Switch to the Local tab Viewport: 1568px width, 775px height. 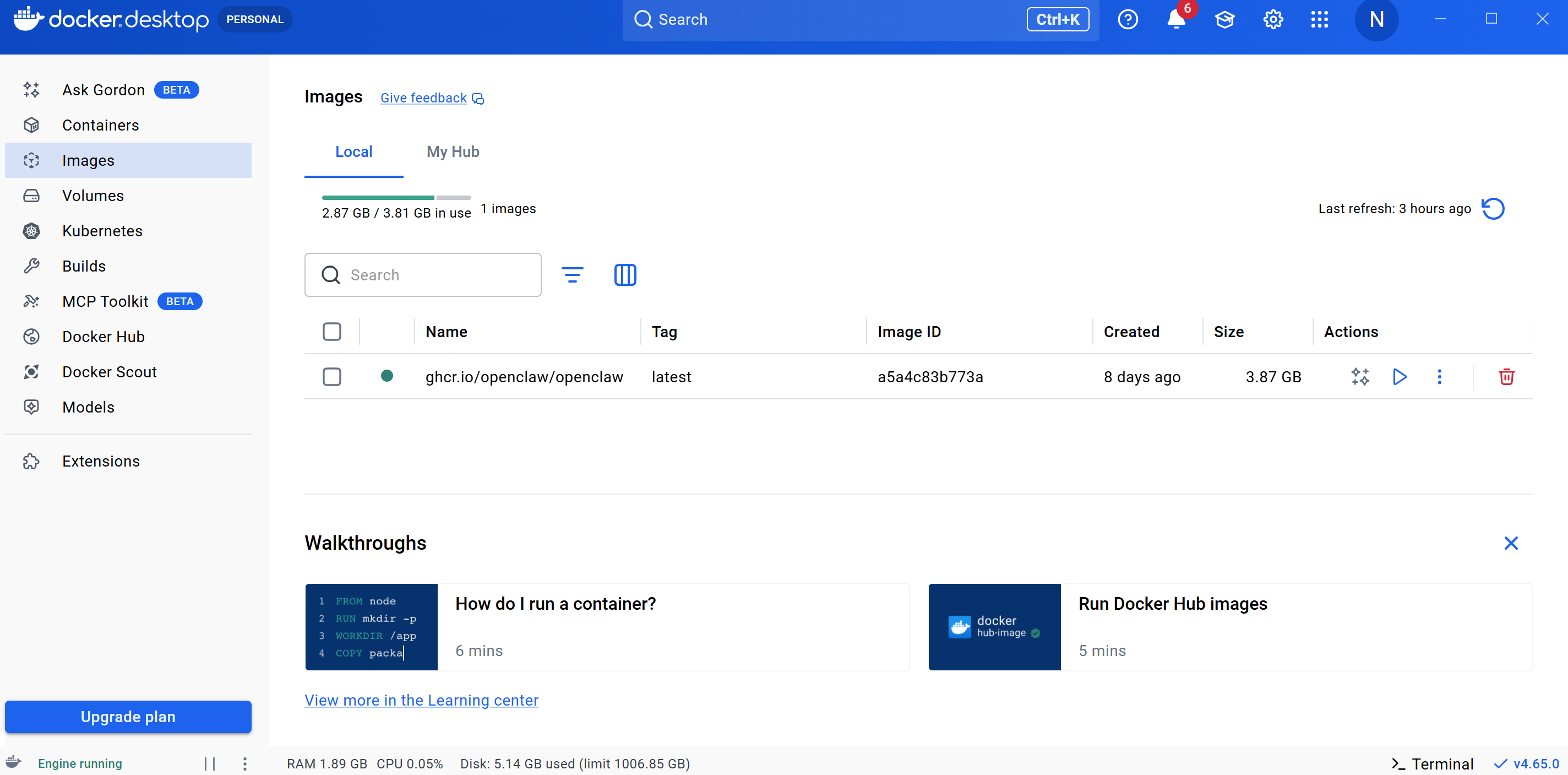(x=353, y=151)
